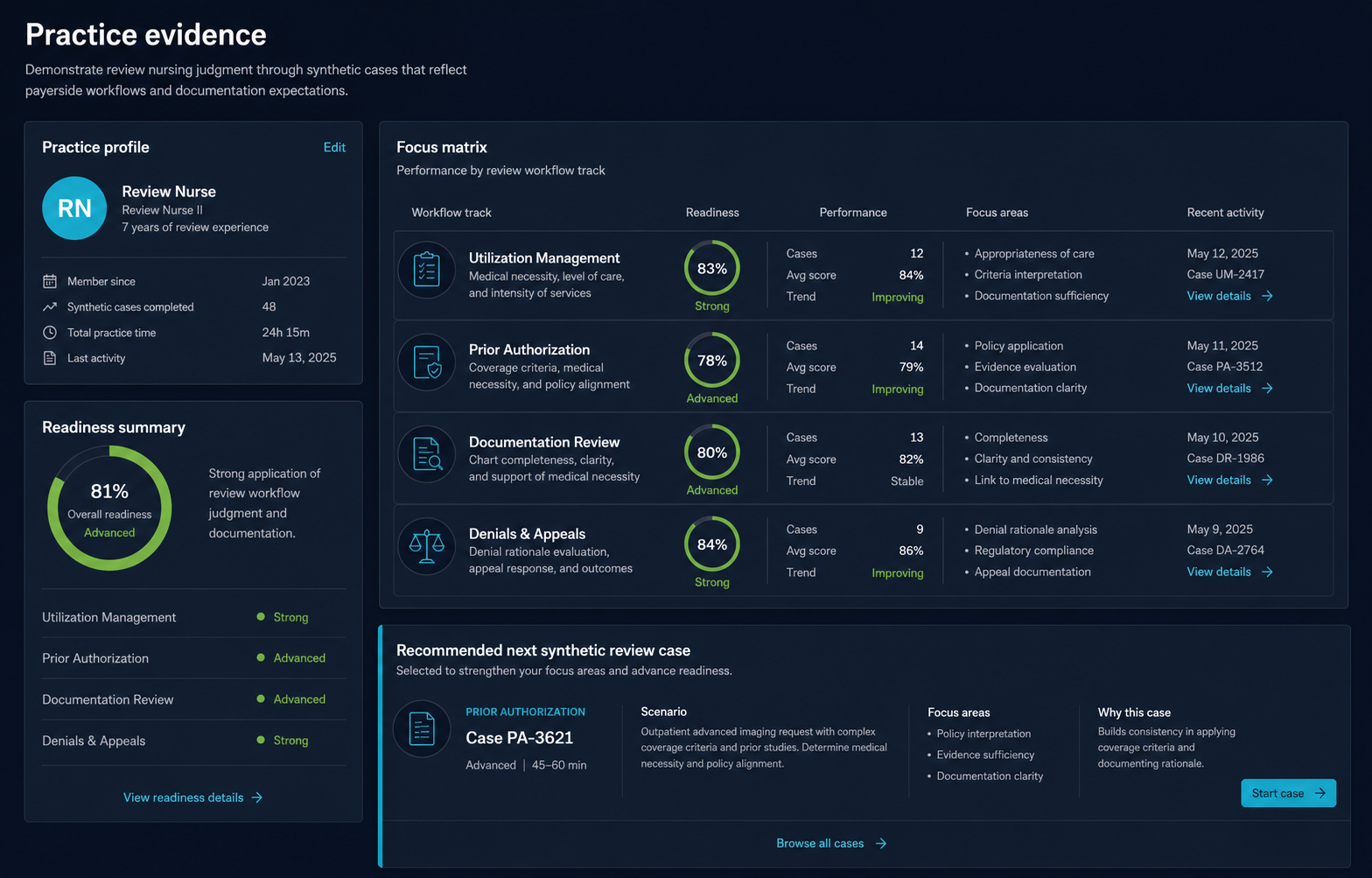The width and height of the screenshot is (1372, 878).
Task: Click the Case DA-2764 text
Action: [x=1225, y=550]
